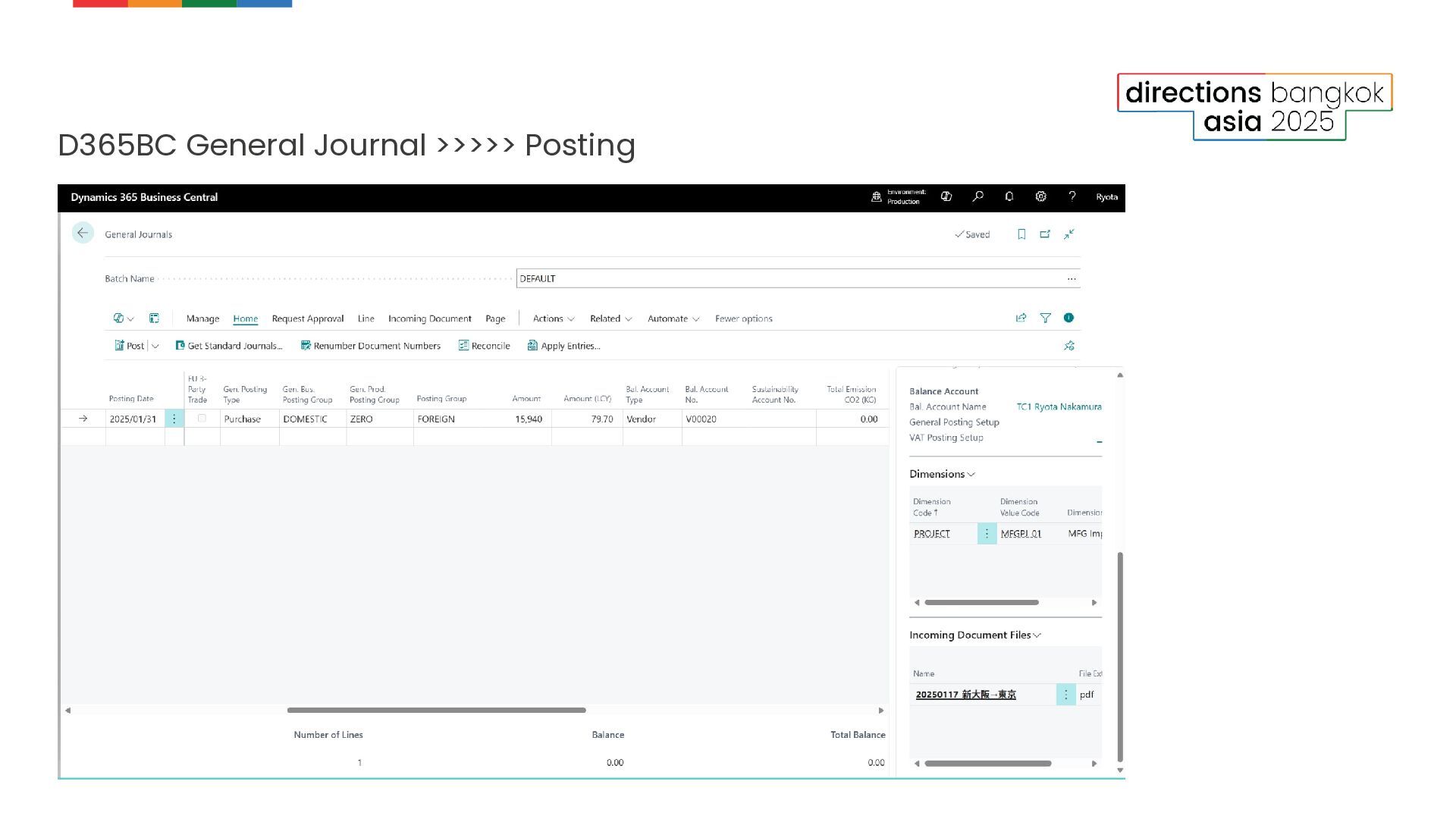The image size is (1456, 819).
Task: Collapse the Dimensions section
Action: [942, 474]
